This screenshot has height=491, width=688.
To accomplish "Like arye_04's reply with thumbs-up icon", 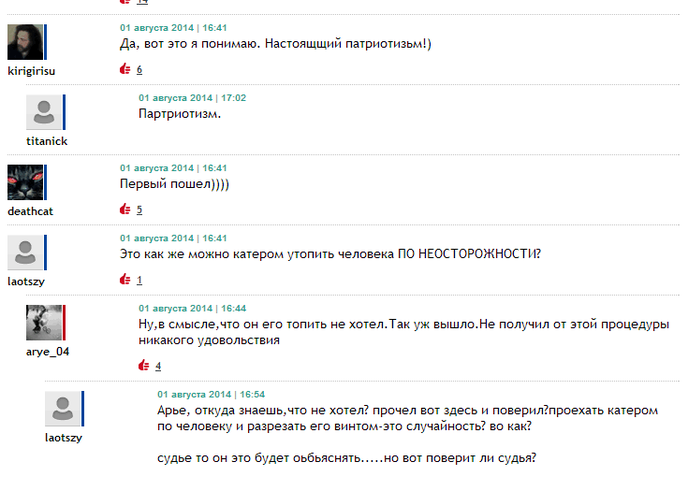I will pyautogui.click(x=144, y=366).
